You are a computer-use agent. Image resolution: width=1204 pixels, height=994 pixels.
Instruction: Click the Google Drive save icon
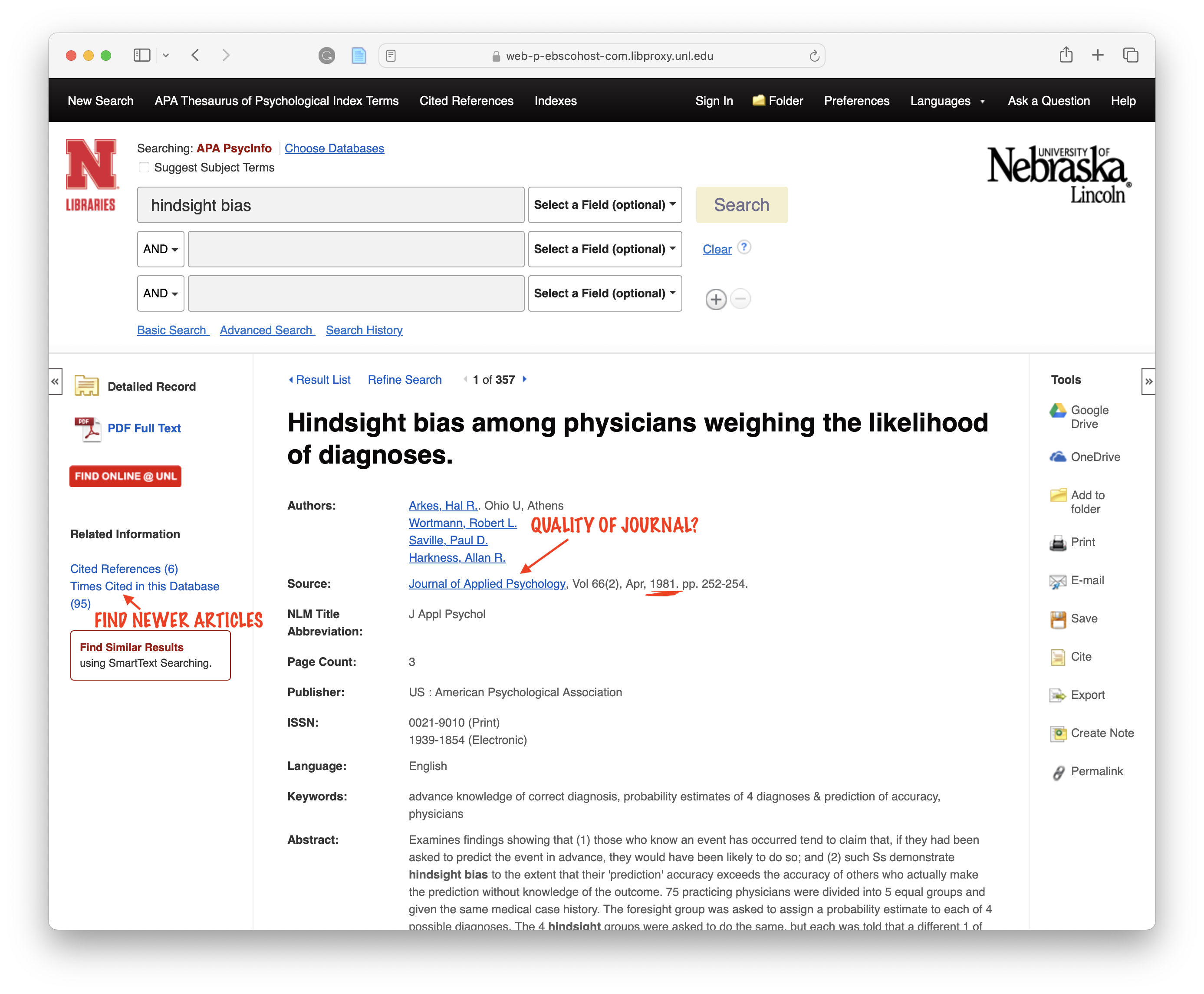[x=1057, y=410]
